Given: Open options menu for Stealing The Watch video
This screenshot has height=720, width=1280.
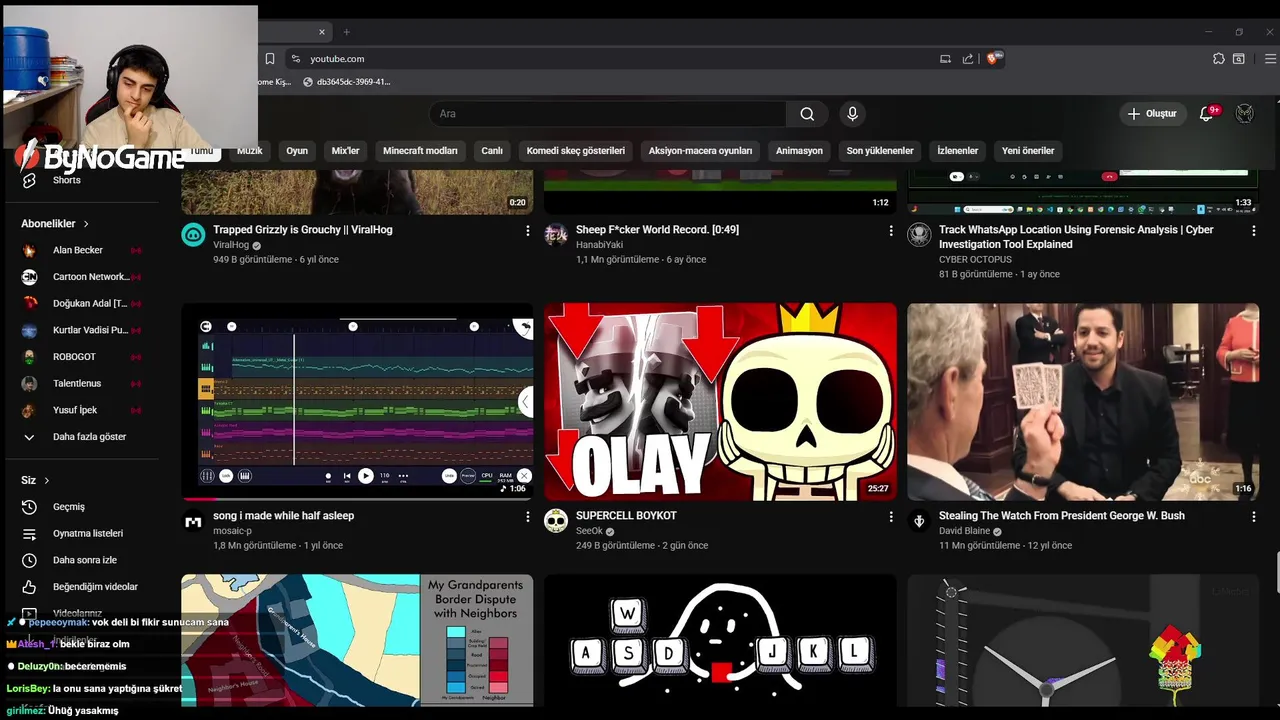Looking at the screenshot, I should (x=1254, y=517).
